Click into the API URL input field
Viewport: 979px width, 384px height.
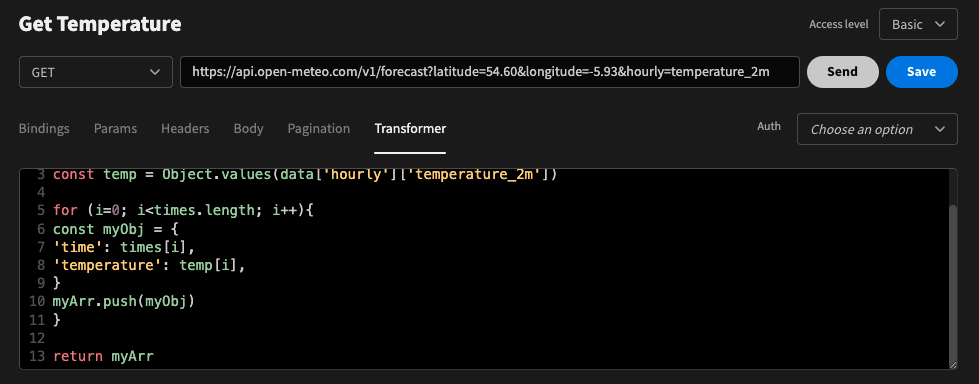[x=490, y=72]
